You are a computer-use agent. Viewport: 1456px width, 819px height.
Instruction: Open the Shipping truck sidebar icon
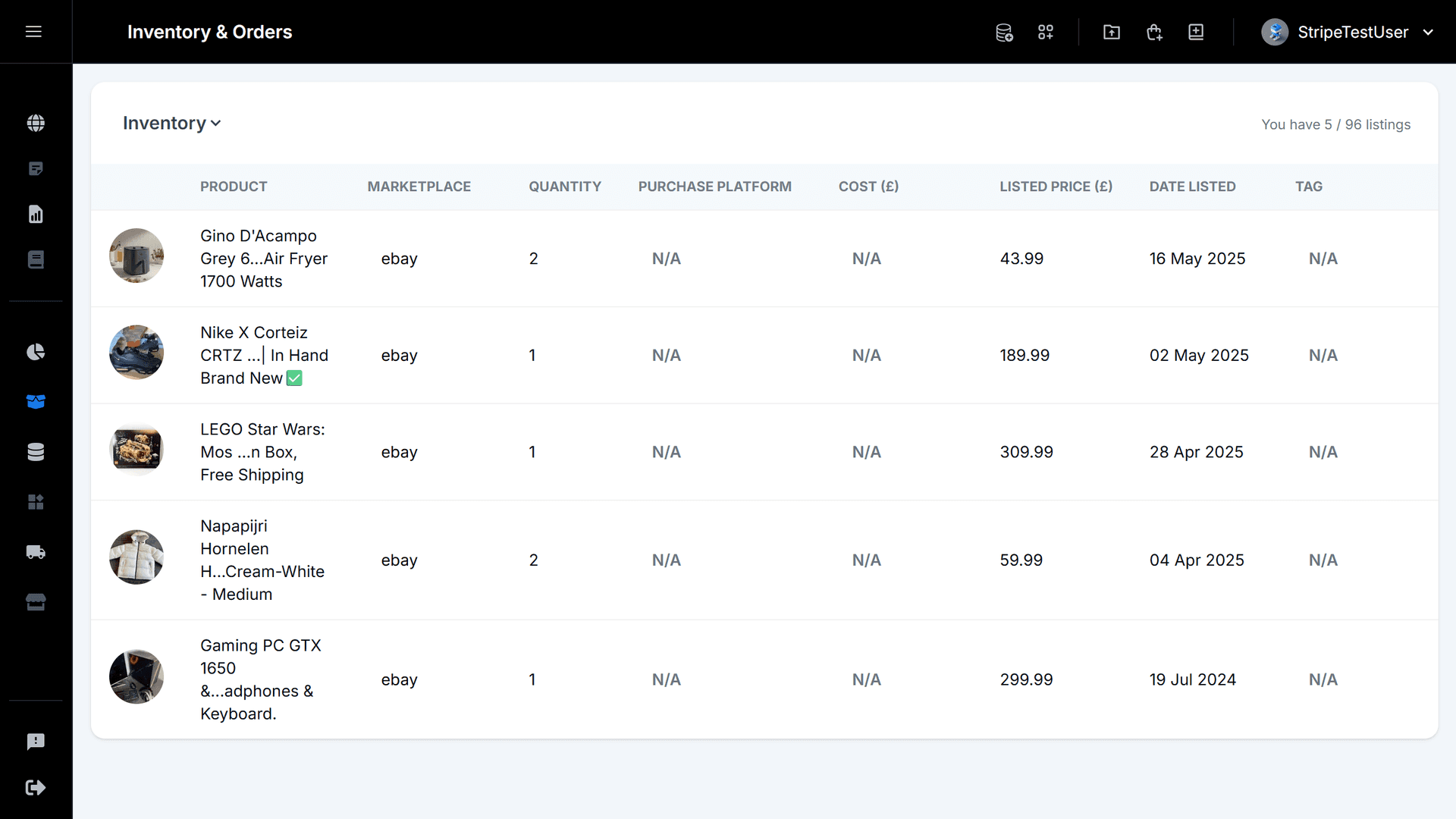(36, 552)
